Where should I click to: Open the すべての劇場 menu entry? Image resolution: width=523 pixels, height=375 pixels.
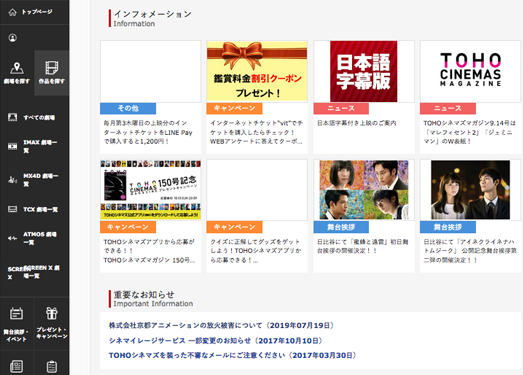tap(39, 117)
